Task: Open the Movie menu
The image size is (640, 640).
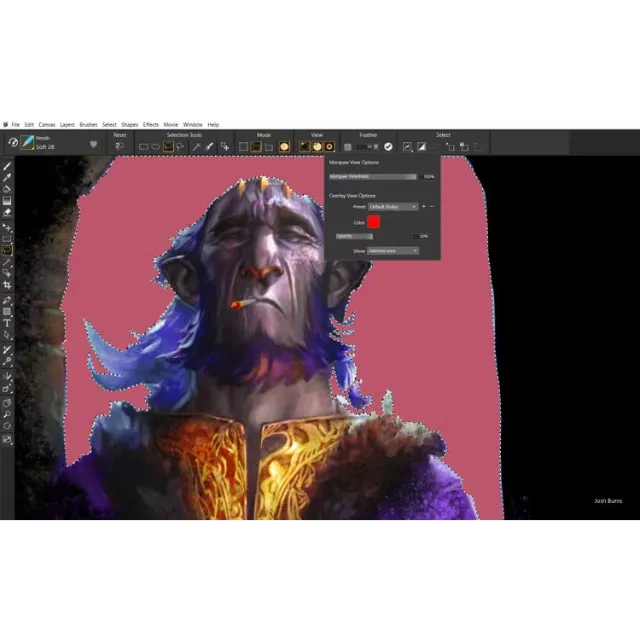Action: click(x=171, y=124)
